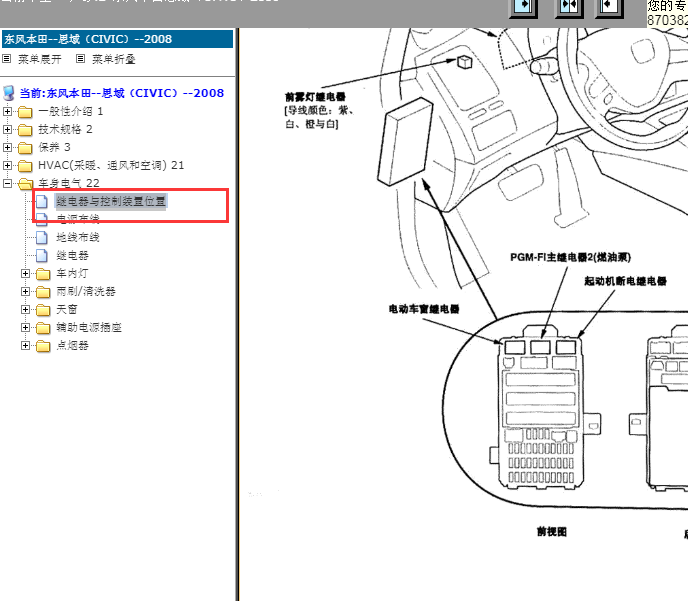Click the folder icon of 天窗

pyautogui.click(x=43, y=310)
